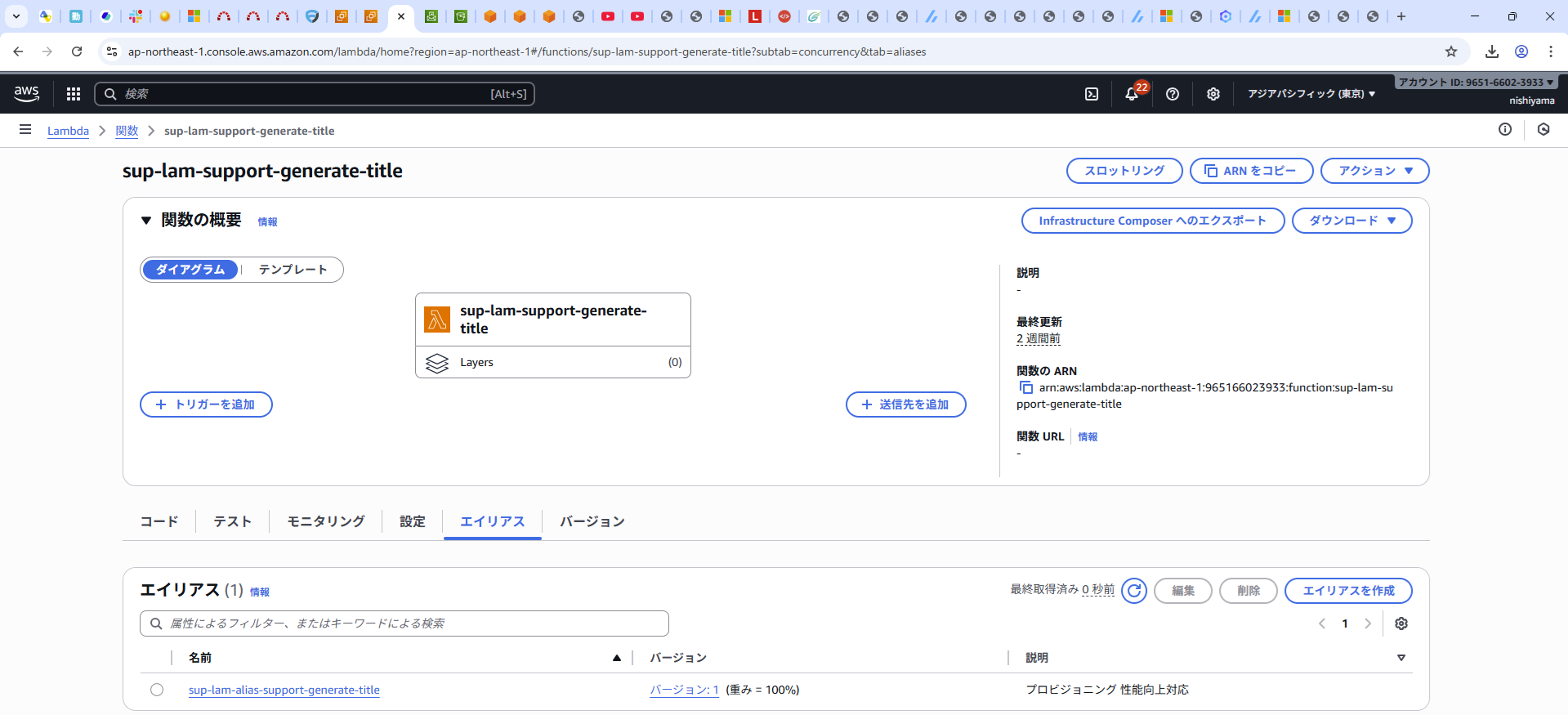Open the アクション dropdown menu

(x=1374, y=171)
